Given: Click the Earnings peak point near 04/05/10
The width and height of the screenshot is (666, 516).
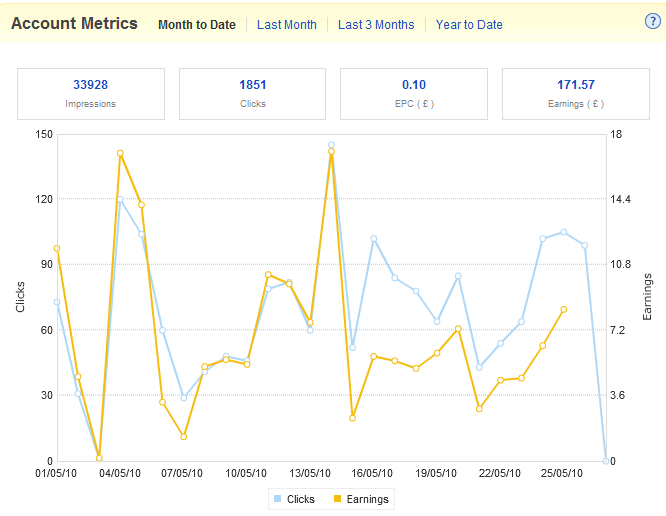Looking at the screenshot, I should [120, 153].
